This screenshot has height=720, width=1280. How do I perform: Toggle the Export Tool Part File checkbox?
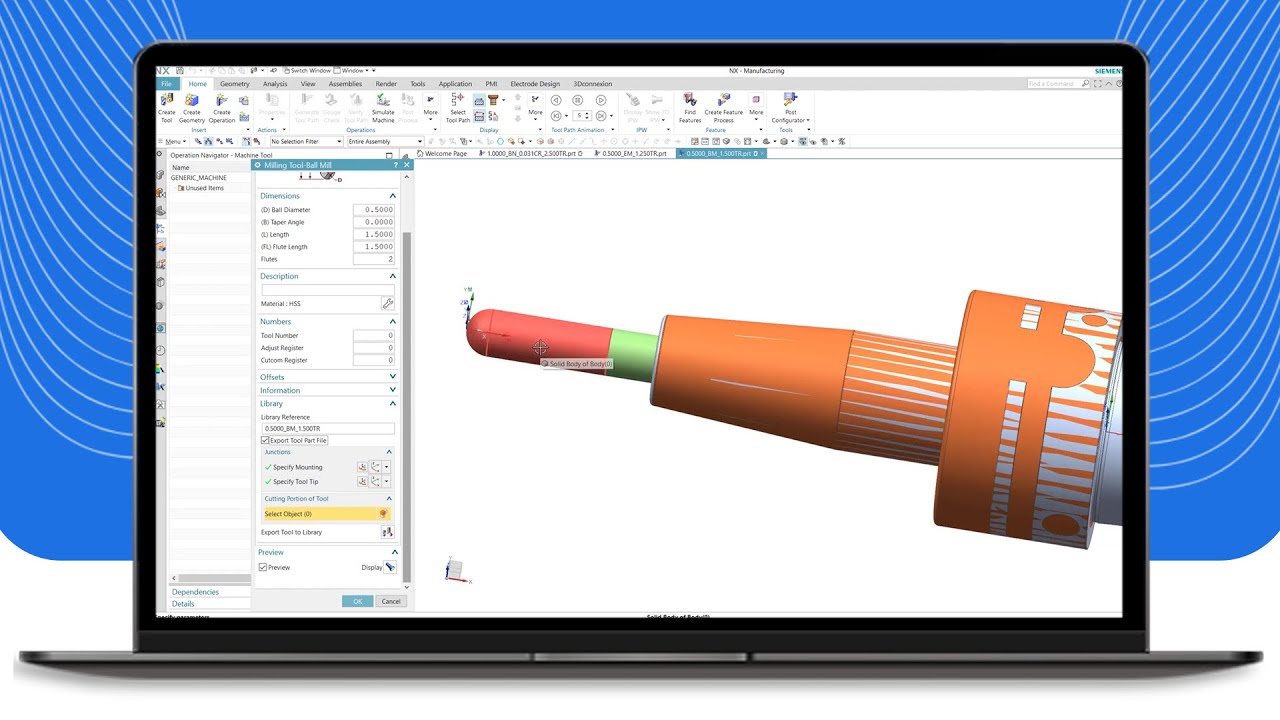[265, 440]
